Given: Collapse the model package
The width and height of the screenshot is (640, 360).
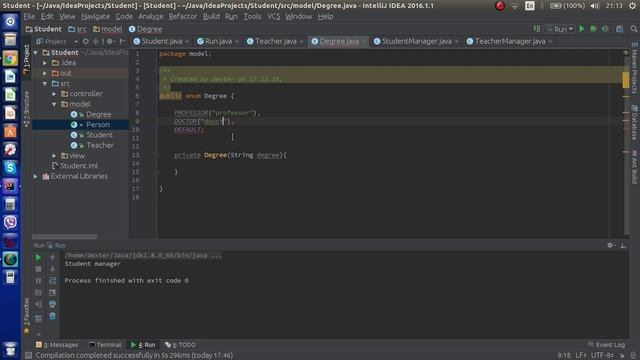Looking at the screenshot, I should tap(54, 104).
